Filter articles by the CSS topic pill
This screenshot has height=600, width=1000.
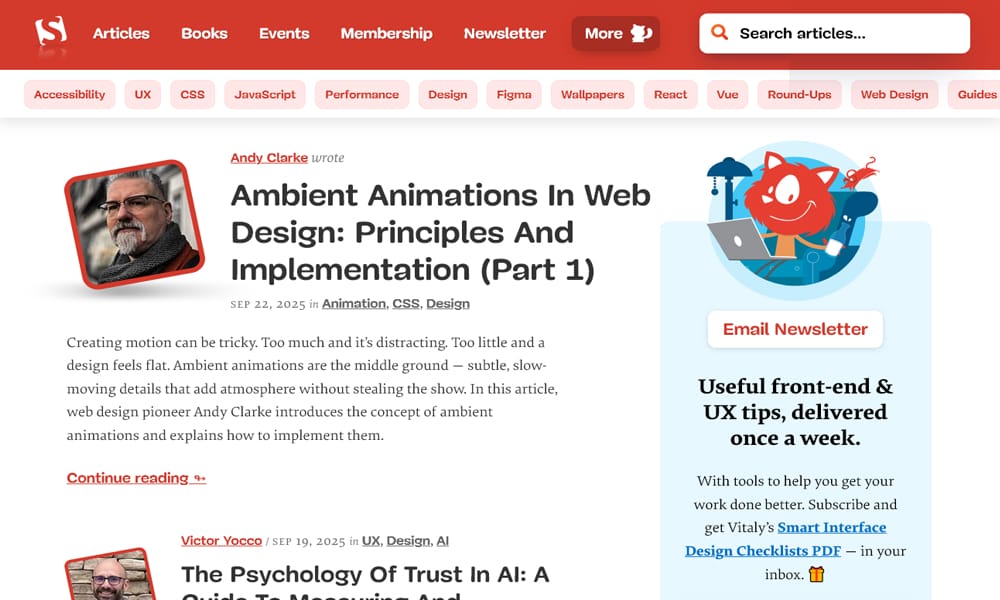192,95
